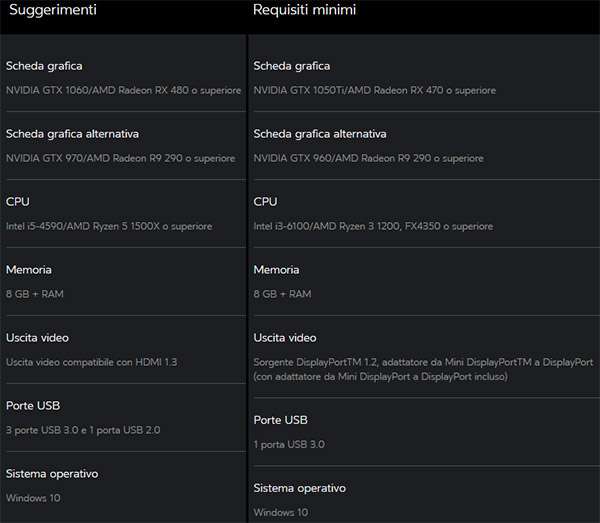Image resolution: width=600 pixels, height=523 pixels.
Task: Click the Requisiti minimi column heading
Action: pos(304,11)
